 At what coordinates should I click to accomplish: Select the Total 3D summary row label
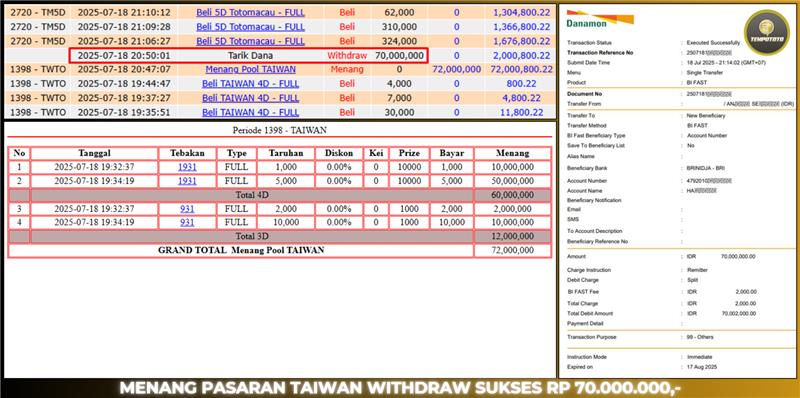click(252, 236)
